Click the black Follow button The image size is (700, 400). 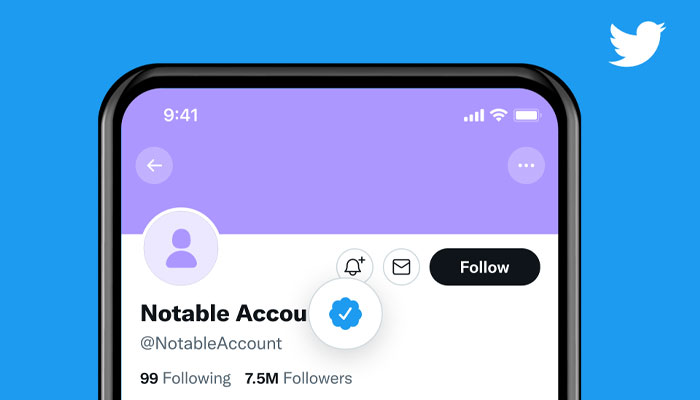[485, 267]
